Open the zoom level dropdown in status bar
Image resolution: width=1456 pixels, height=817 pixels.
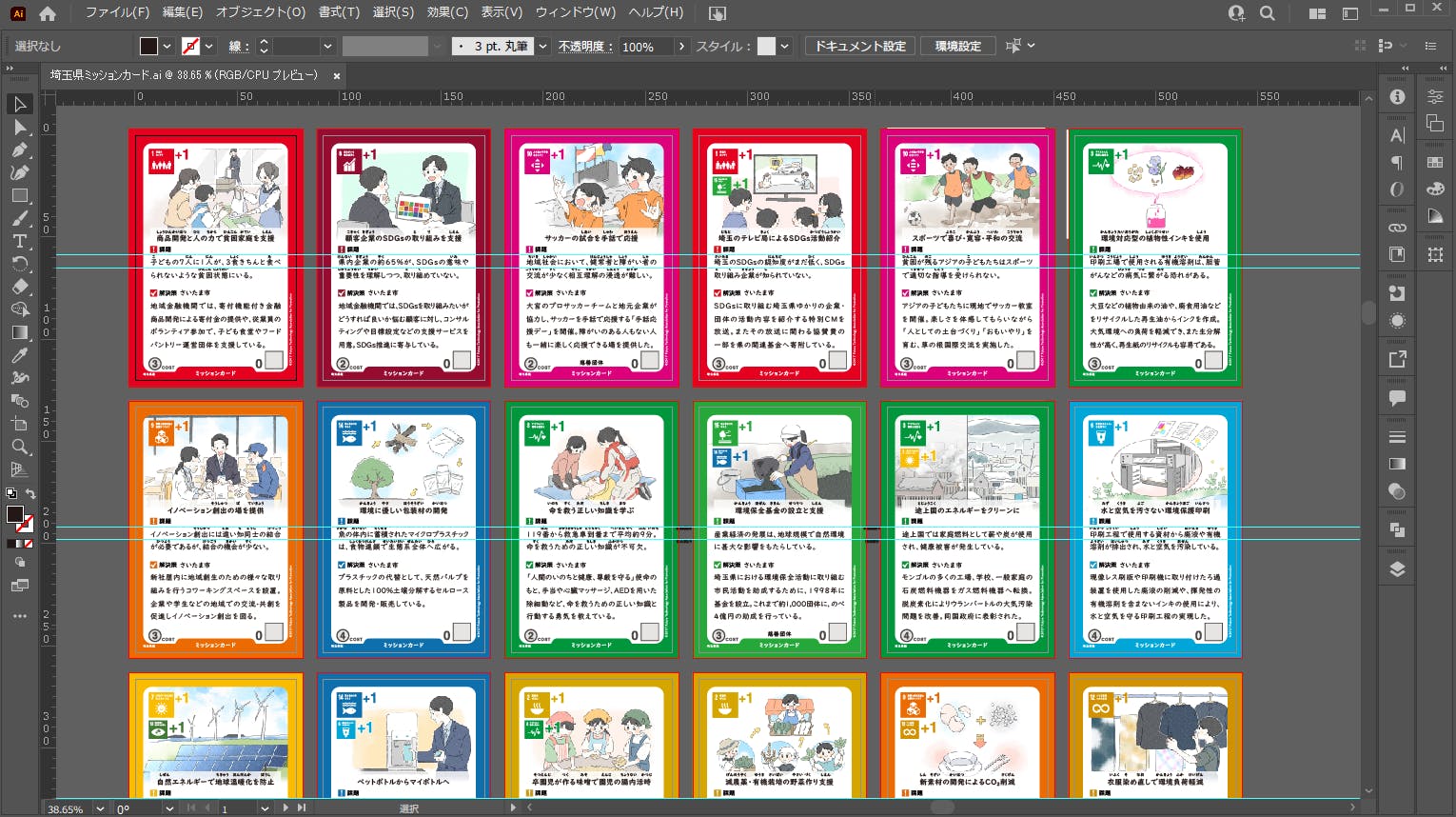pos(97,808)
